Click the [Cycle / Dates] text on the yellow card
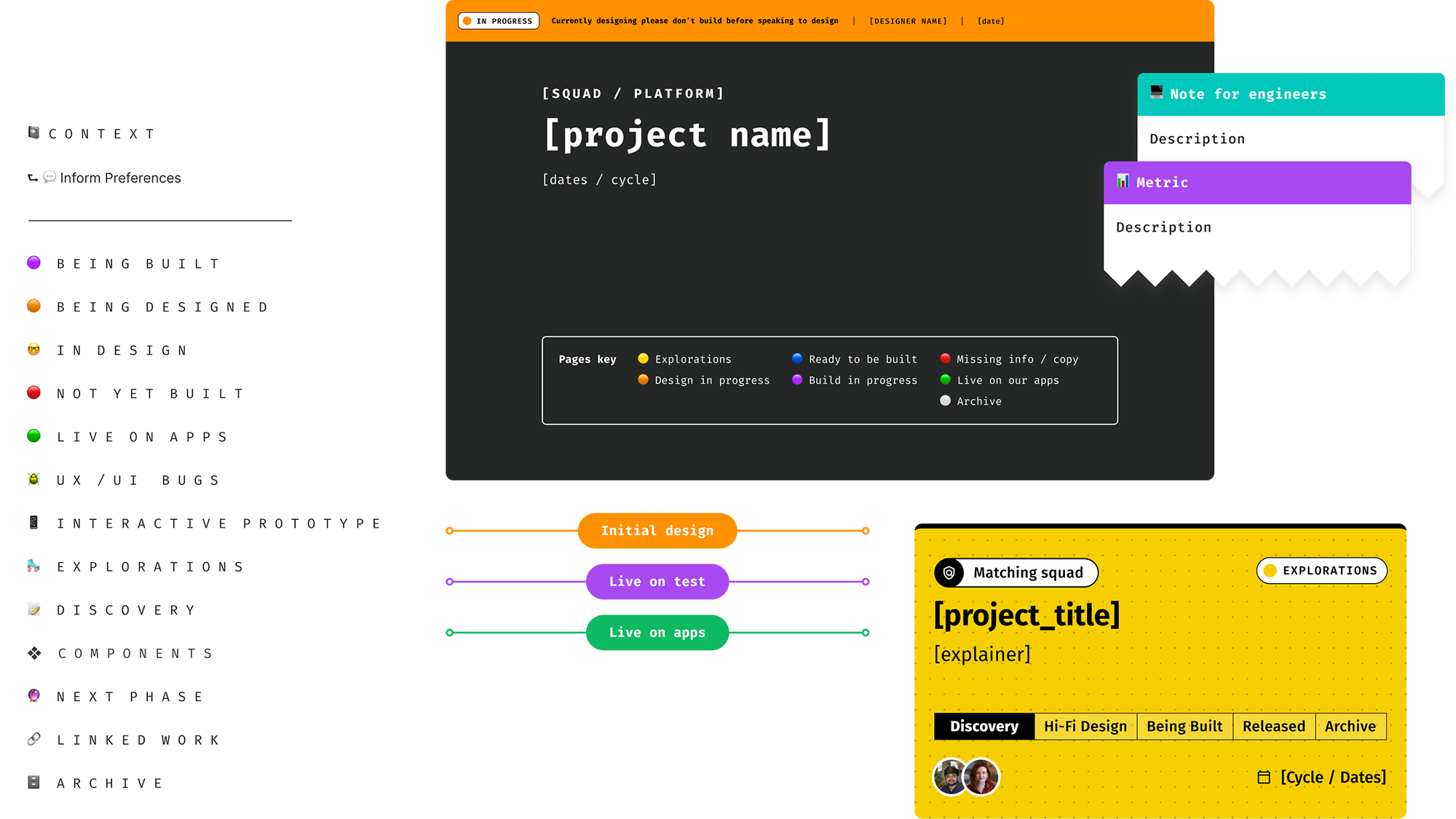The width and height of the screenshot is (1456, 819). (x=1334, y=778)
